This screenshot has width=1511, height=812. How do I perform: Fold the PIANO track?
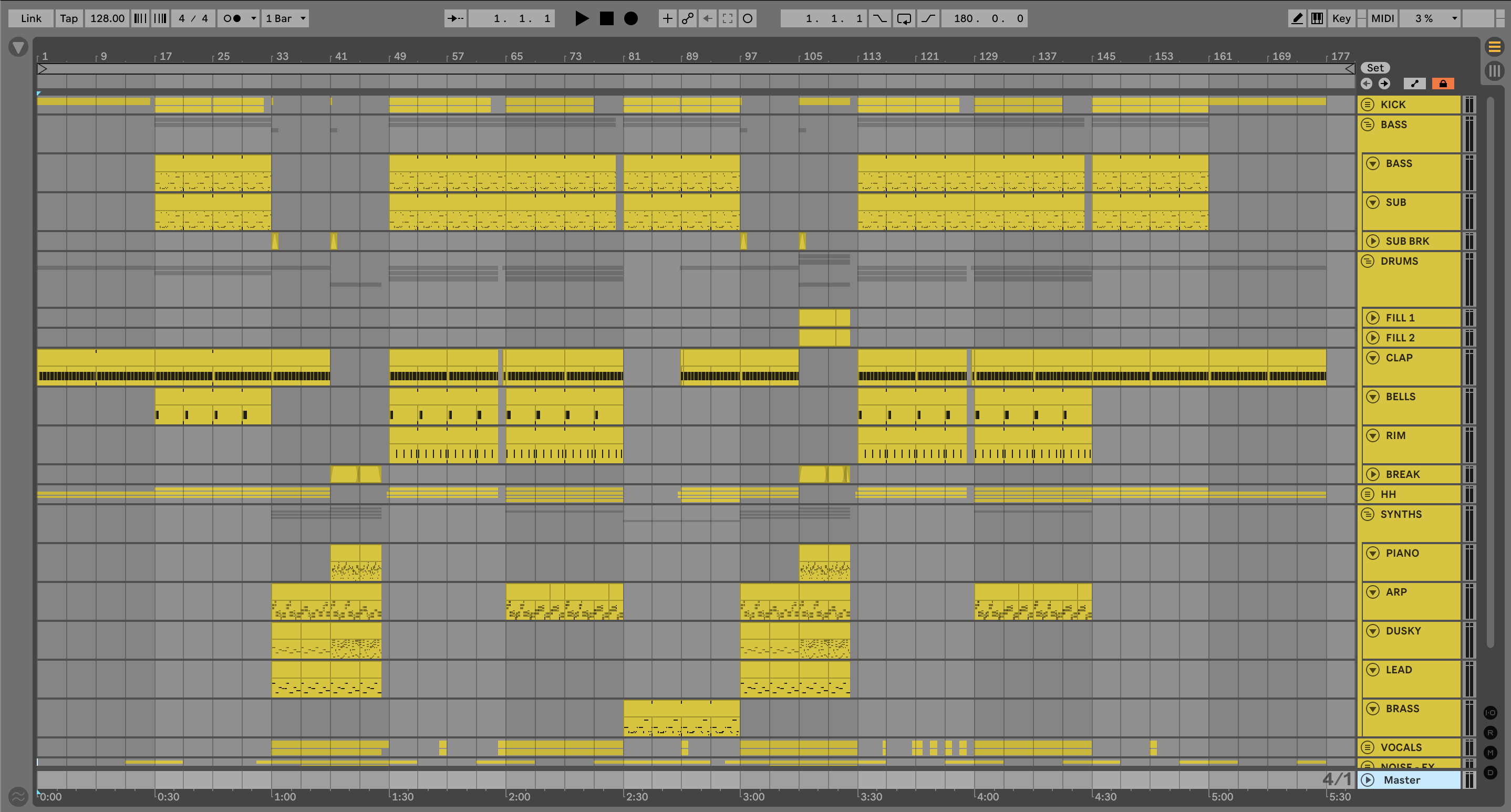point(1373,553)
